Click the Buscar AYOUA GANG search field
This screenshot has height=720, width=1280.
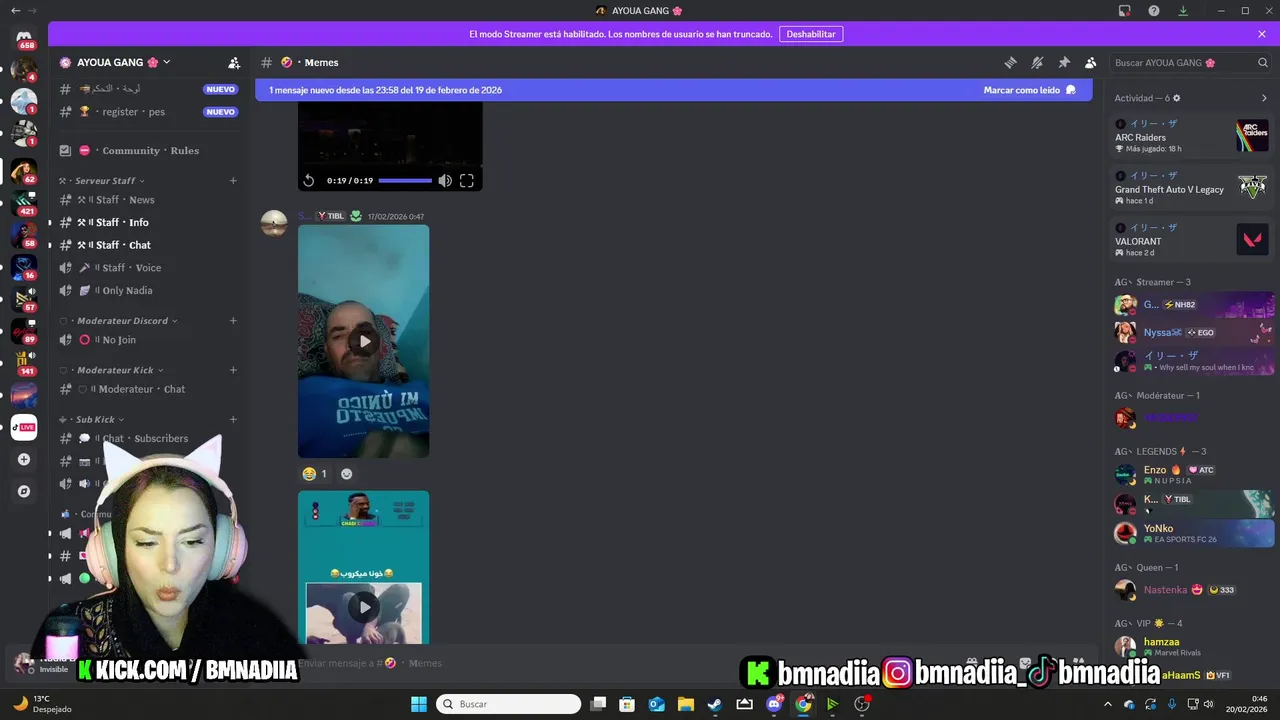[x=1190, y=62]
